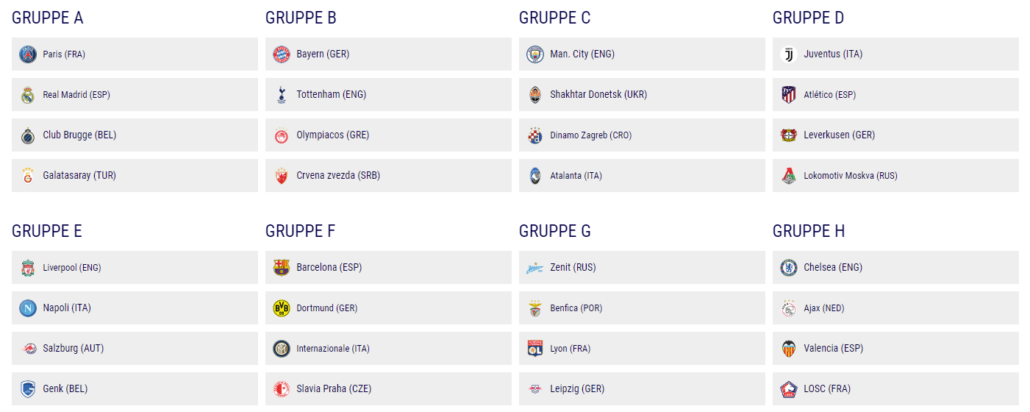Click the Gruppe A heading
Screen dimensions: 1030x412
(48, 18)
